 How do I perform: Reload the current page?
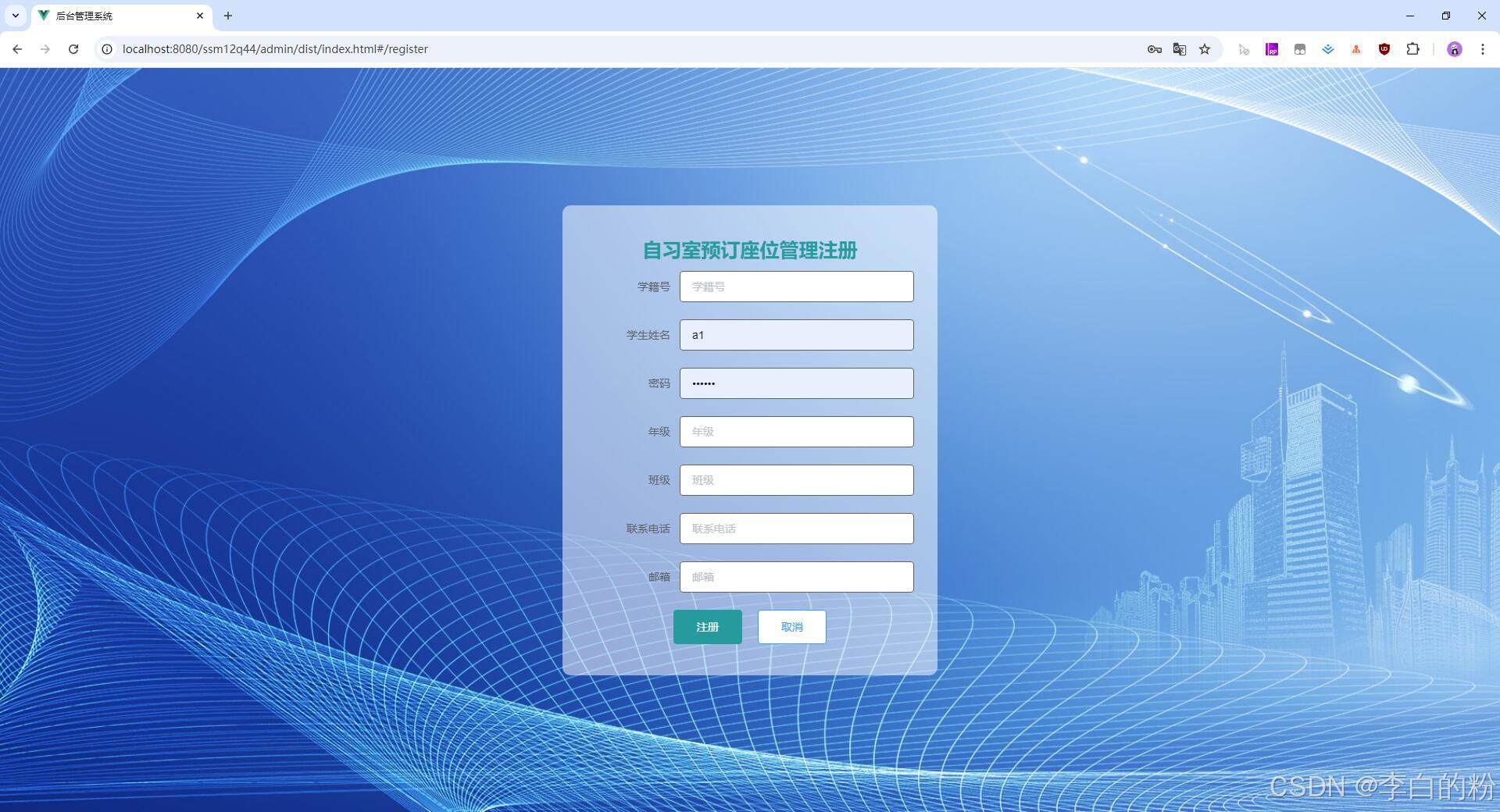point(73,49)
